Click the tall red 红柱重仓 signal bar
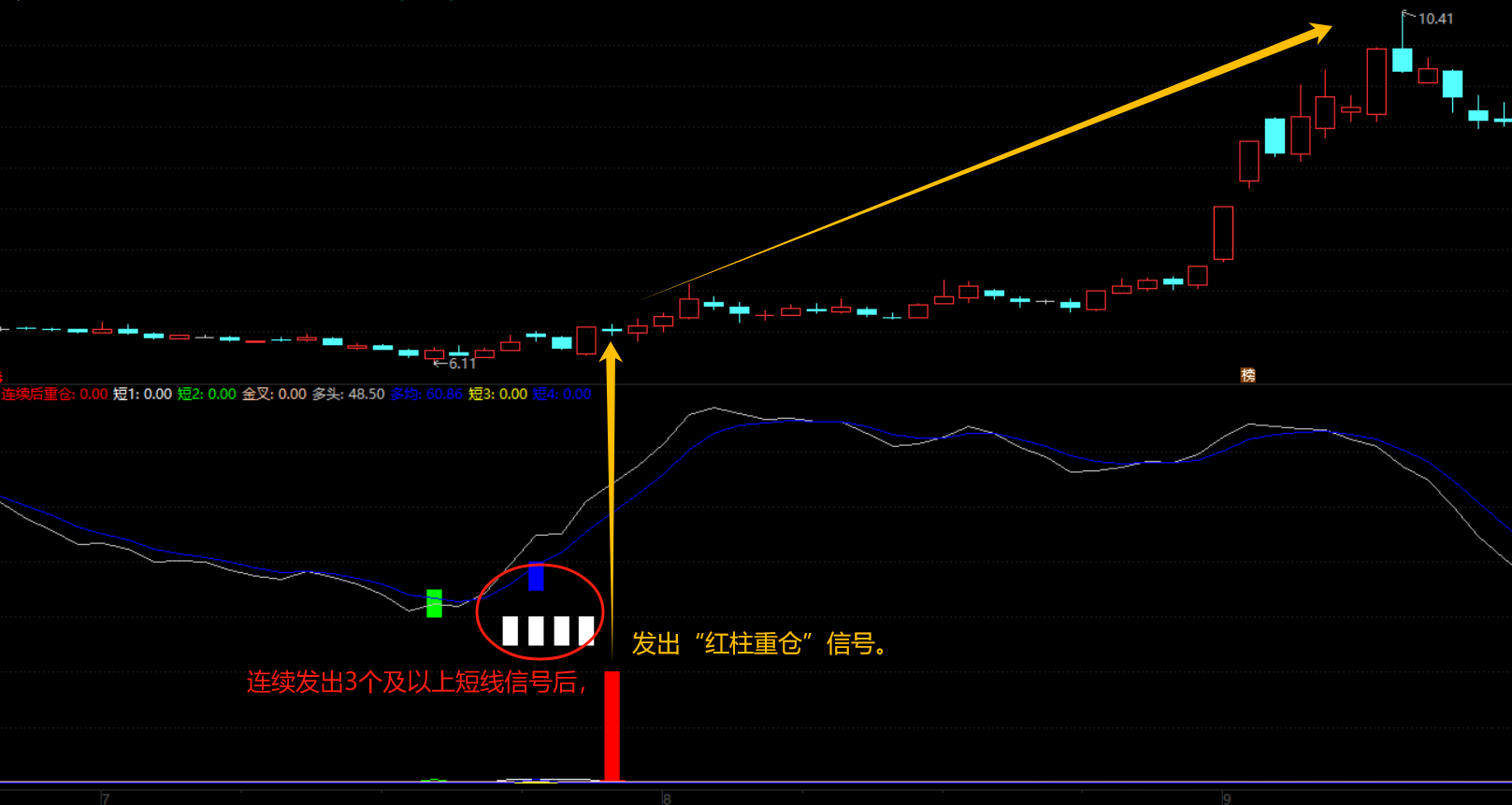 pyautogui.click(x=612, y=726)
